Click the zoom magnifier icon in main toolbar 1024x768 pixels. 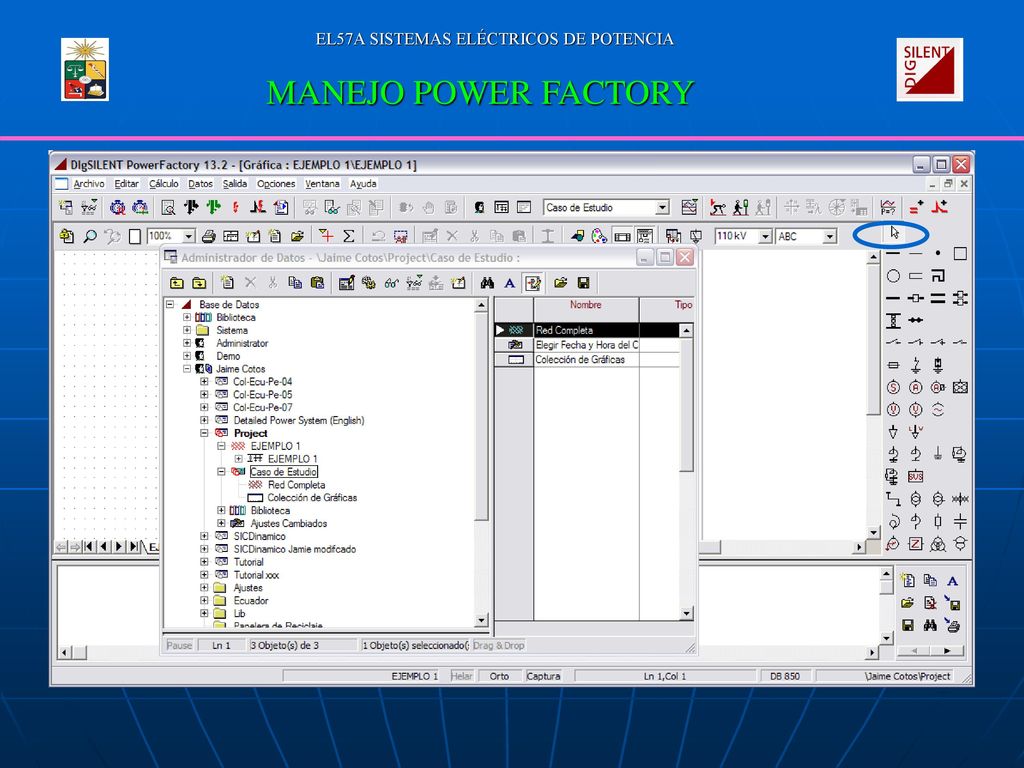click(x=89, y=236)
